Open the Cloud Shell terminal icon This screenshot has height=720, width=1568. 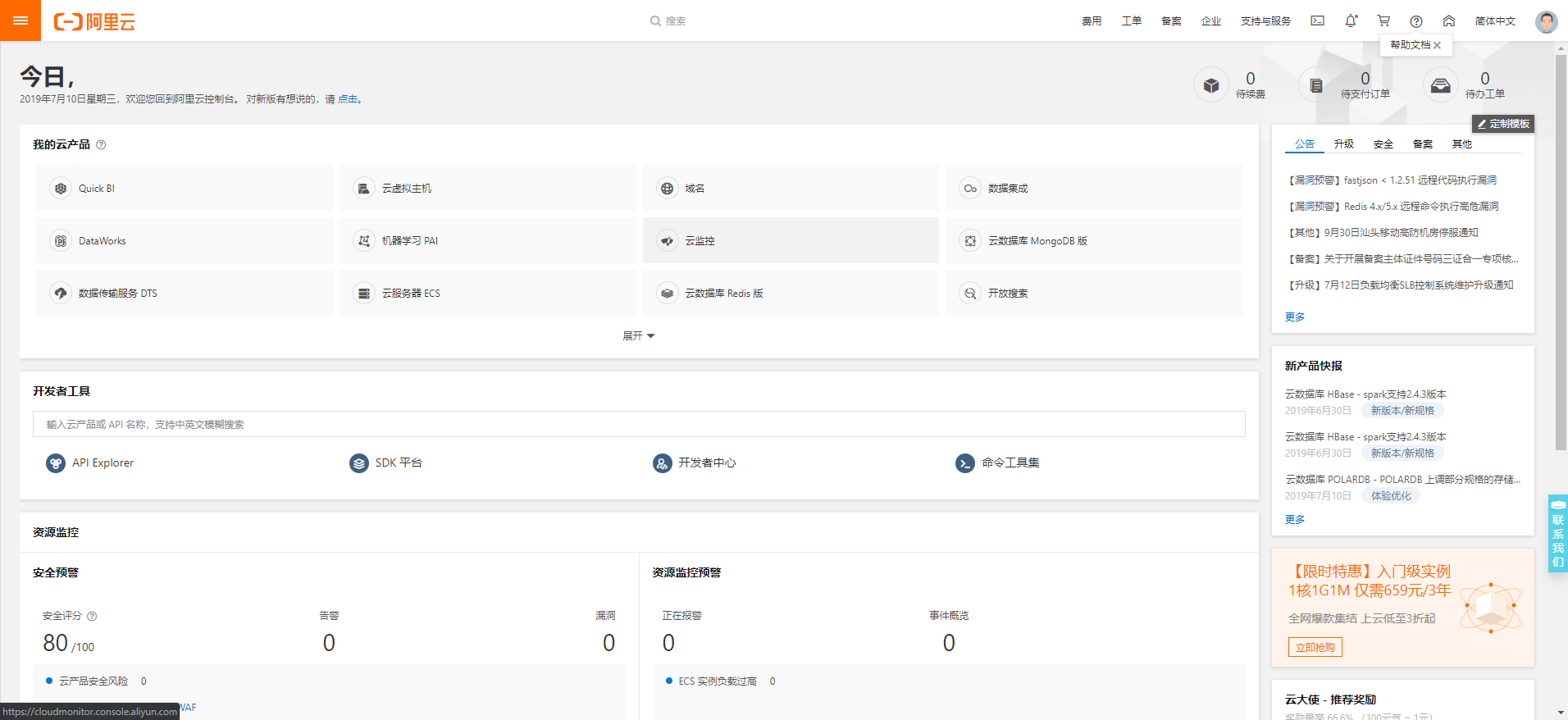[1317, 21]
